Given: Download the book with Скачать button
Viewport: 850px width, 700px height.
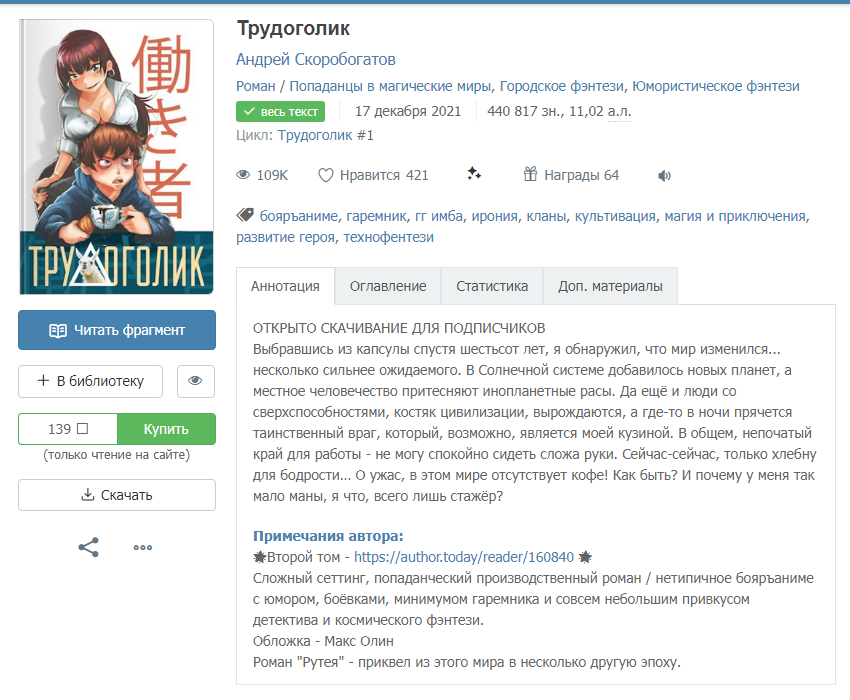Looking at the screenshot, I should click(116, 495).
